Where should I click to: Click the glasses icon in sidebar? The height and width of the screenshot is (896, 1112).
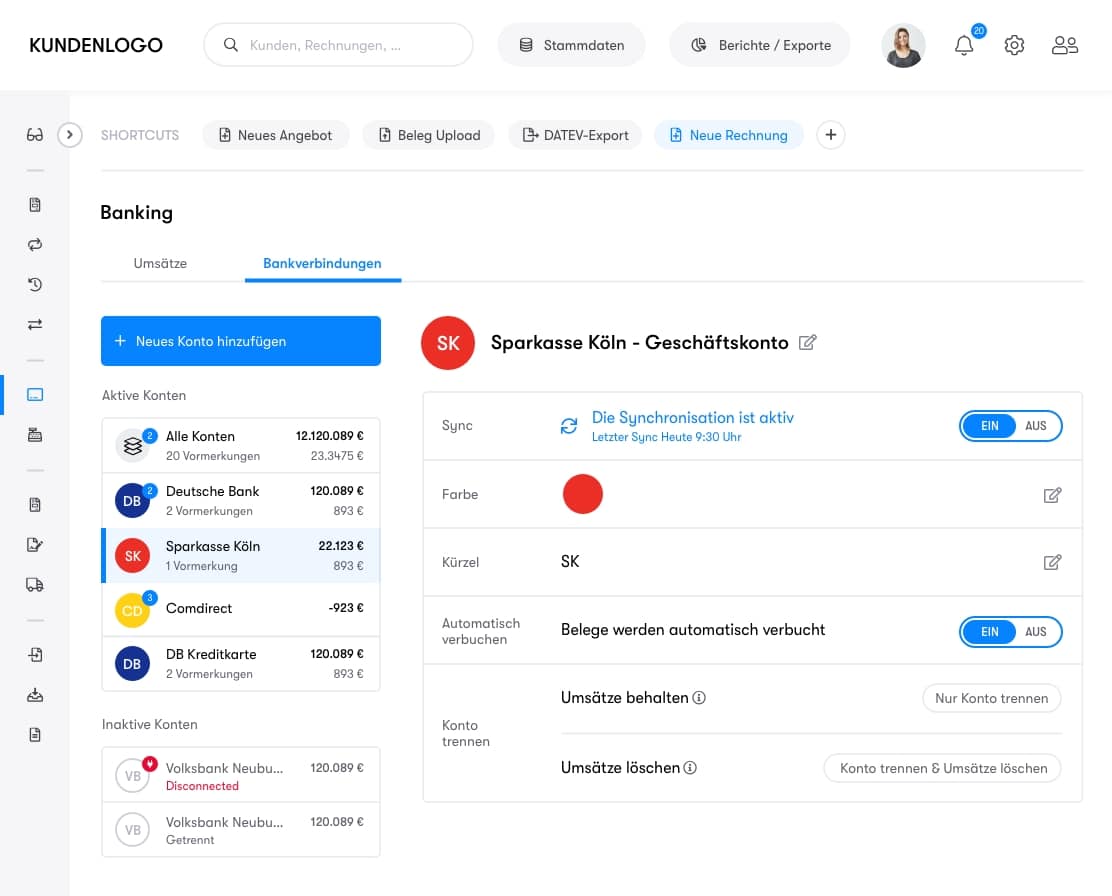pos(35,135)
